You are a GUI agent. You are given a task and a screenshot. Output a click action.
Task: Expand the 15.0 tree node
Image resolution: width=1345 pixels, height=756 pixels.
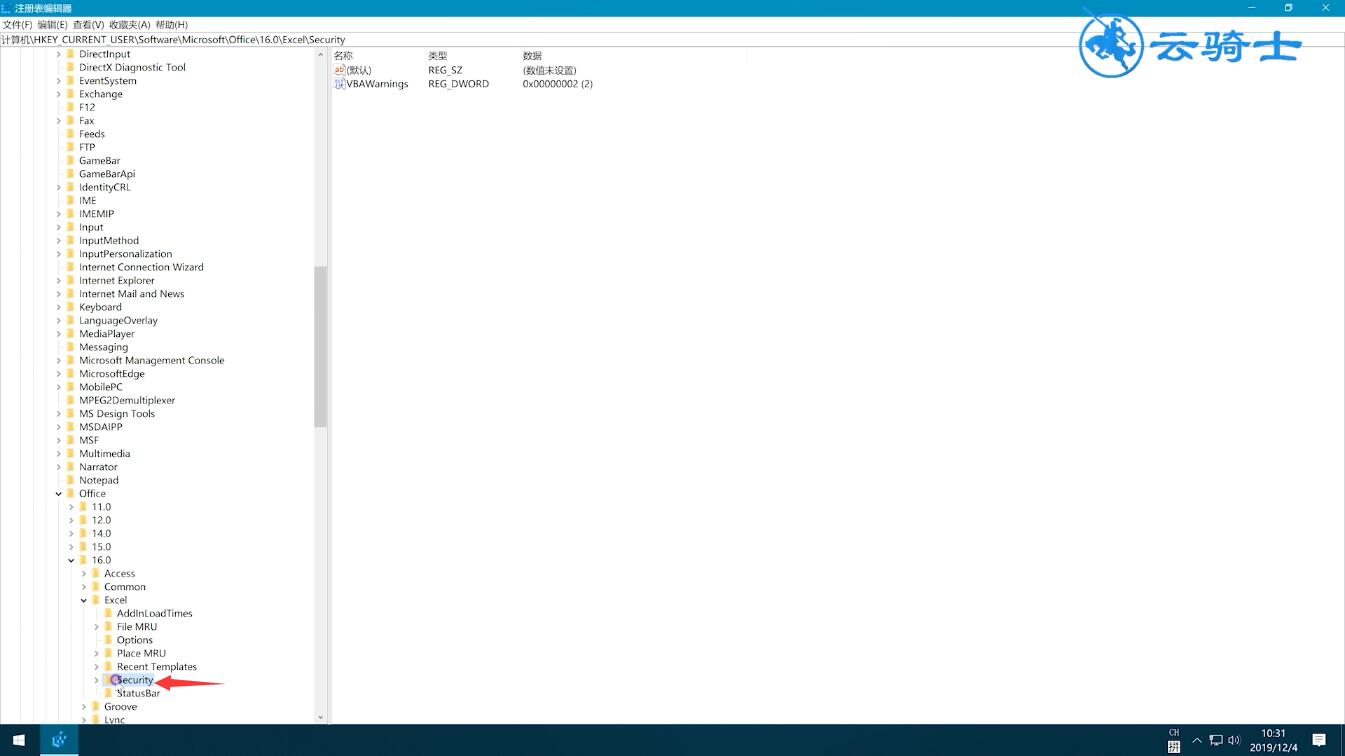[x=71, y=547]
